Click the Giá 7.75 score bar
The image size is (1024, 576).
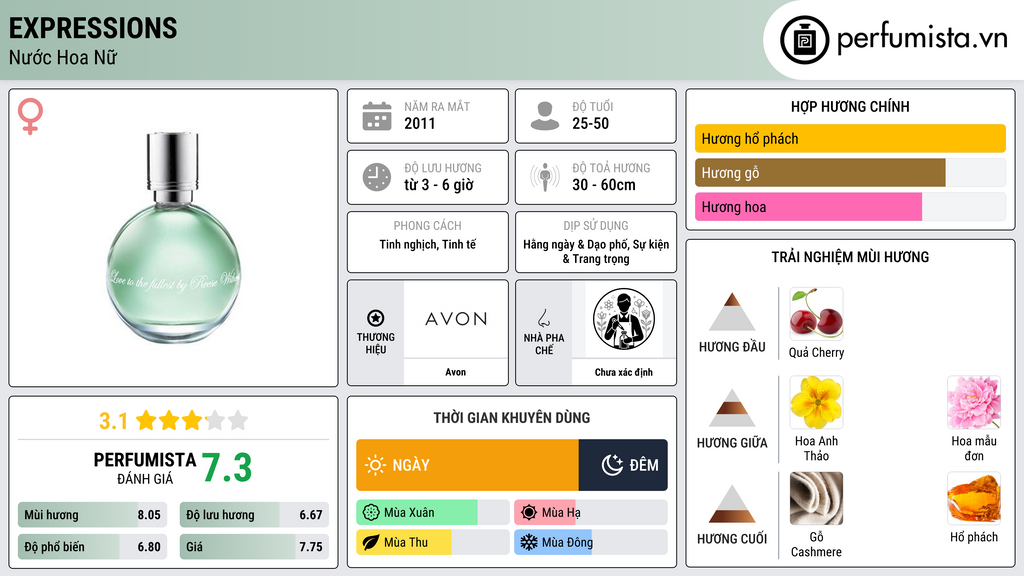pyautogui.click(x=254, y=547)
